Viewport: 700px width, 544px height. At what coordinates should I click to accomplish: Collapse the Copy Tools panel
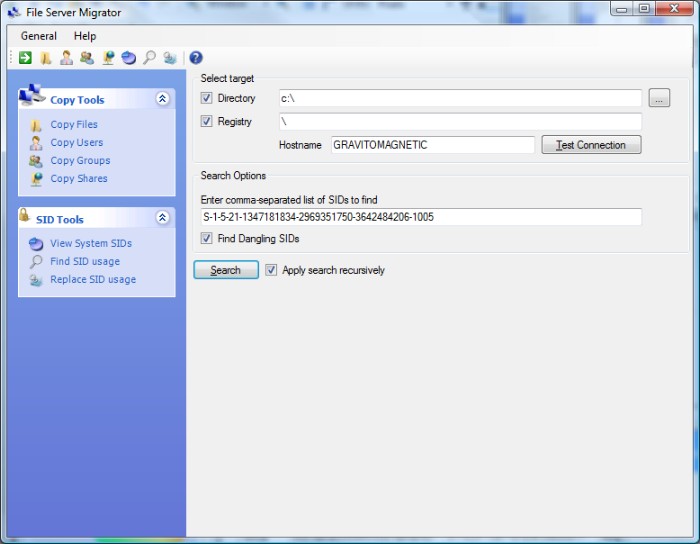pos(163,99)
